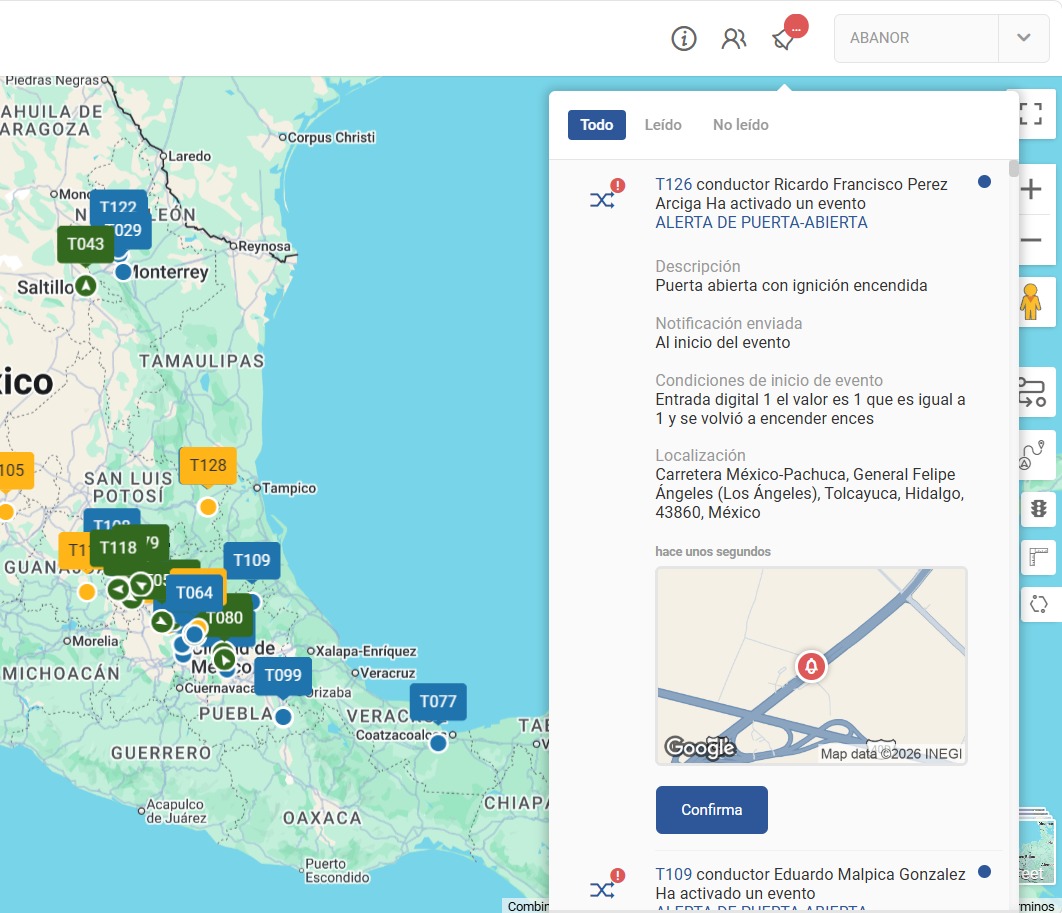Screen dimensions: 1062x913
Task: Click the event location map thumbnail
Action: (811, 666)
